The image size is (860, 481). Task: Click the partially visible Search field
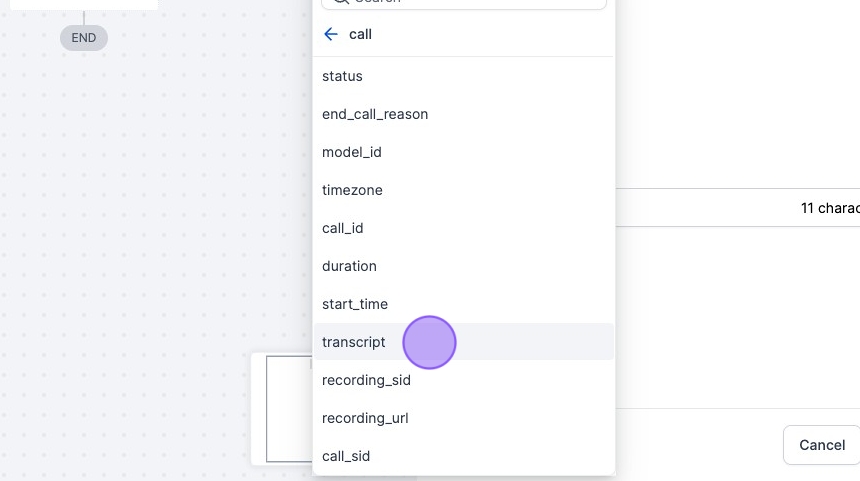tap(470, 3)
